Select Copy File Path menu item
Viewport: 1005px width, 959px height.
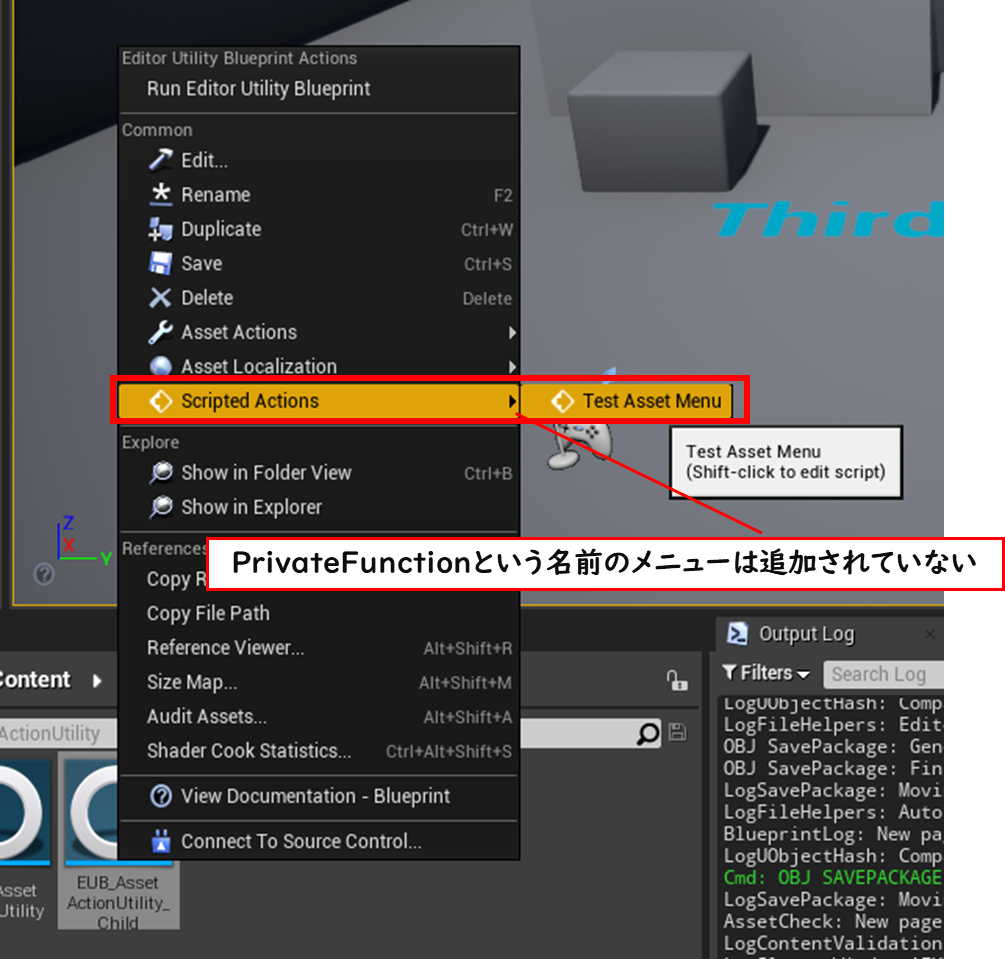pos(319,613)
